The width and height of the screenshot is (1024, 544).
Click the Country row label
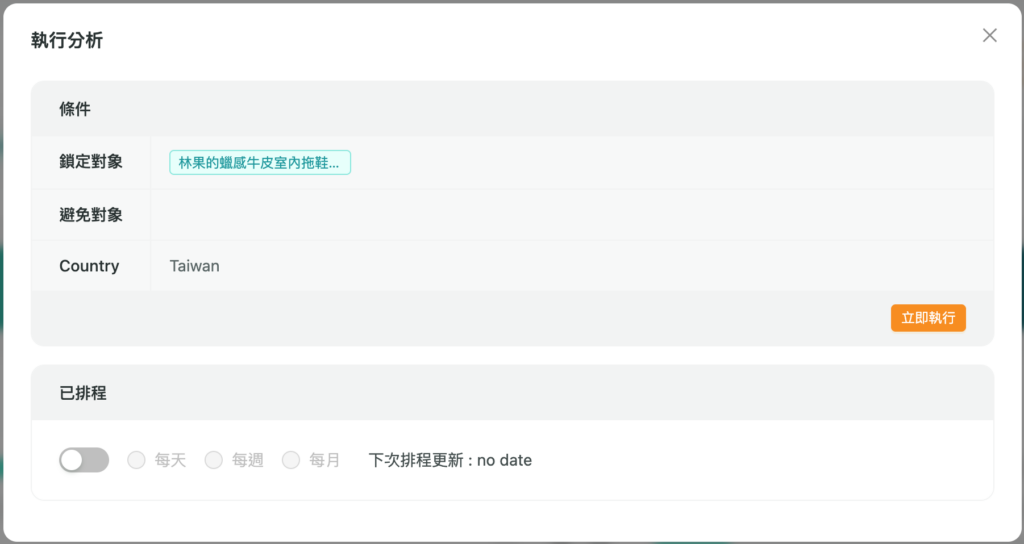coord(89,266)
